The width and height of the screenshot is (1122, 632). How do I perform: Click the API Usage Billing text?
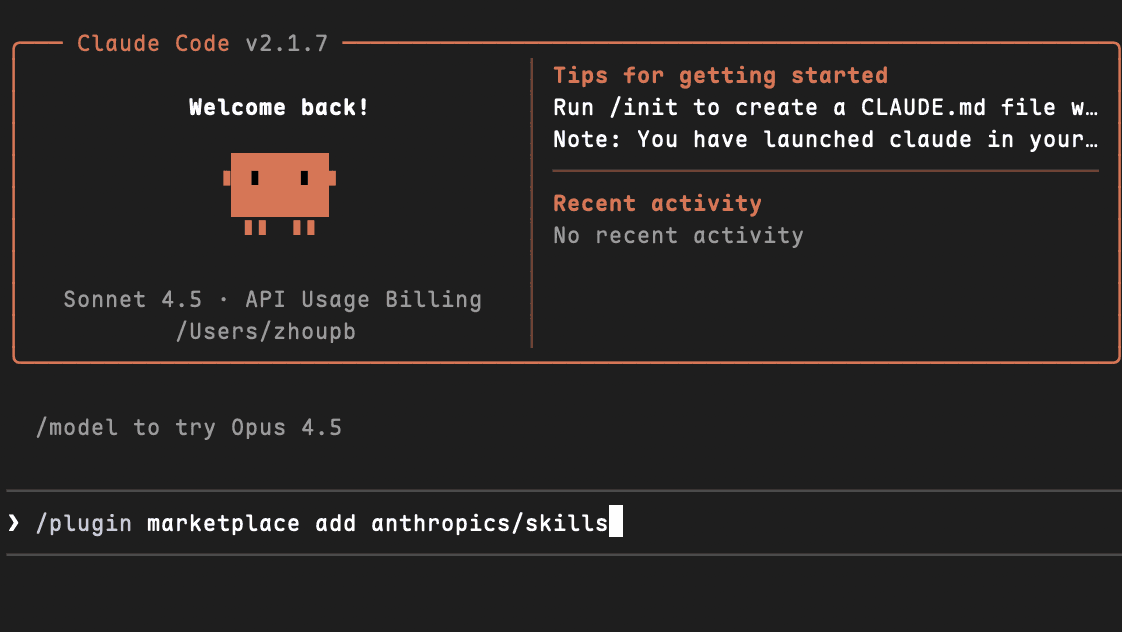pos(364,299)
